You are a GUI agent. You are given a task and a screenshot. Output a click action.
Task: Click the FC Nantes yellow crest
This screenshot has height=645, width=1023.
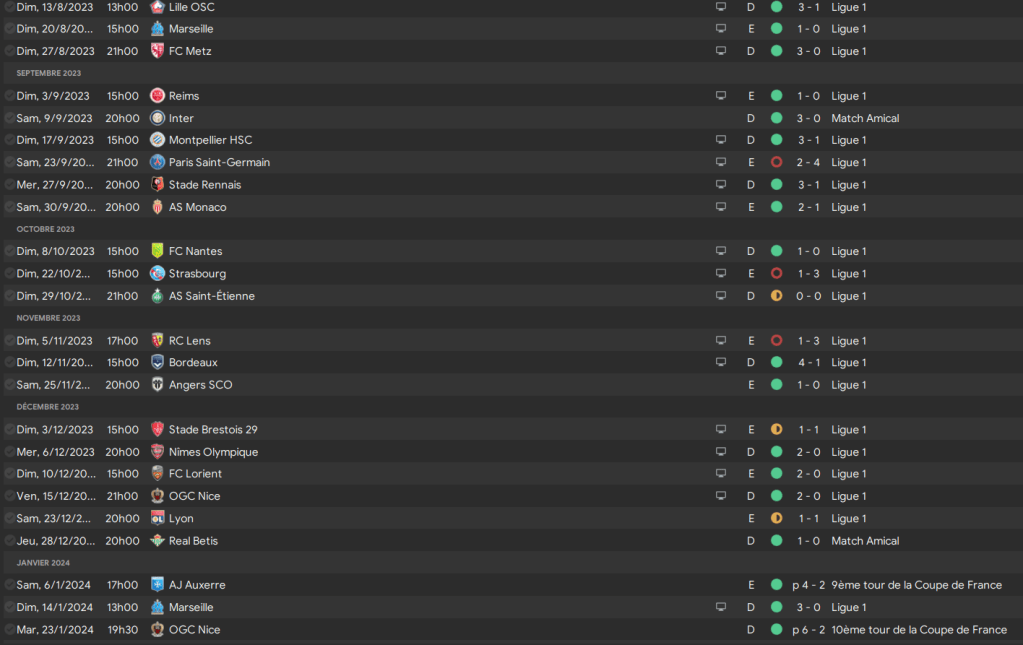pyautogui.click(x=157, y=251)
